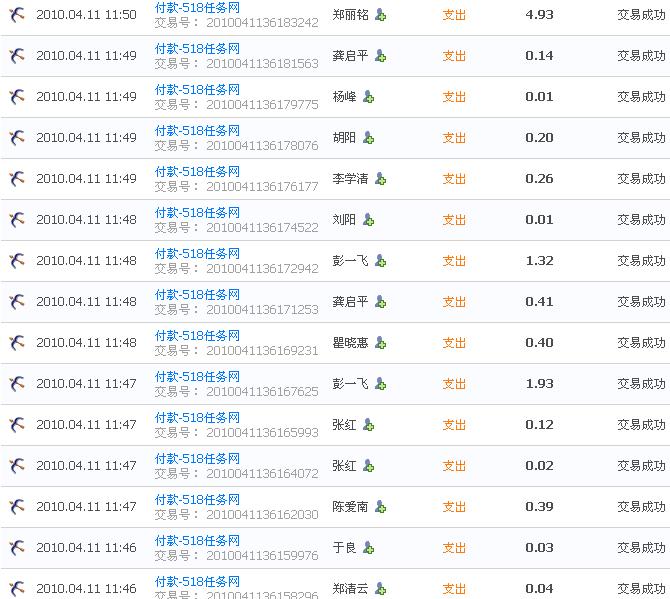Click add-contact icon beside 杨峰

368,97
